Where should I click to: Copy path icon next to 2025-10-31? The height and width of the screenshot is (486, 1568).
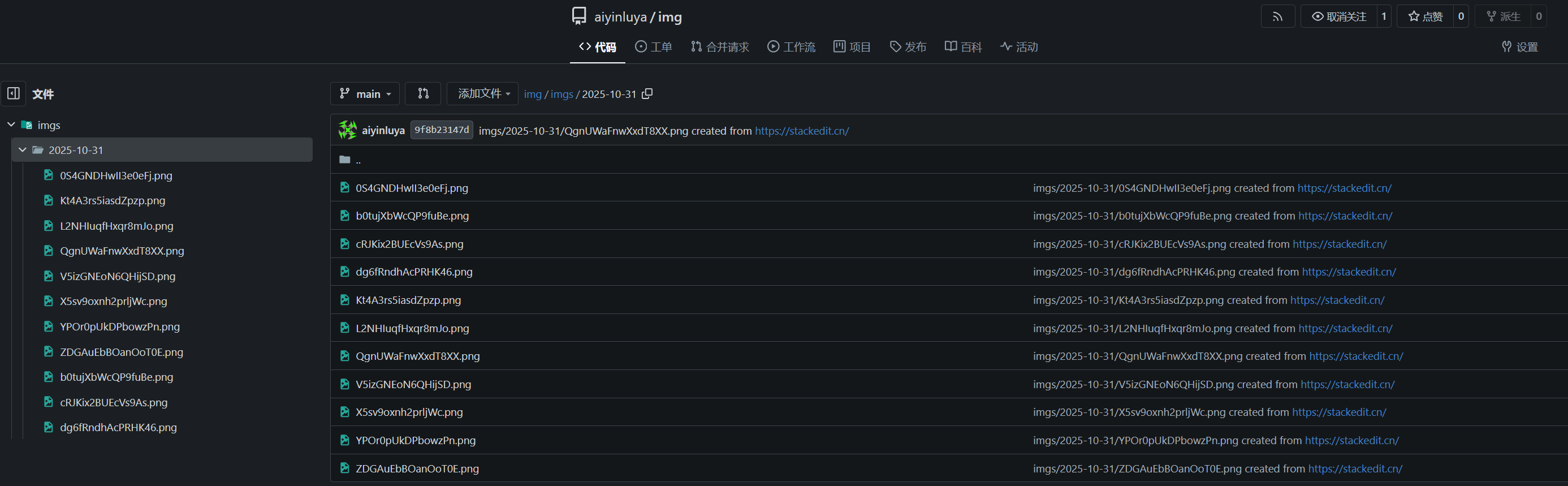[x=647, y=94]
